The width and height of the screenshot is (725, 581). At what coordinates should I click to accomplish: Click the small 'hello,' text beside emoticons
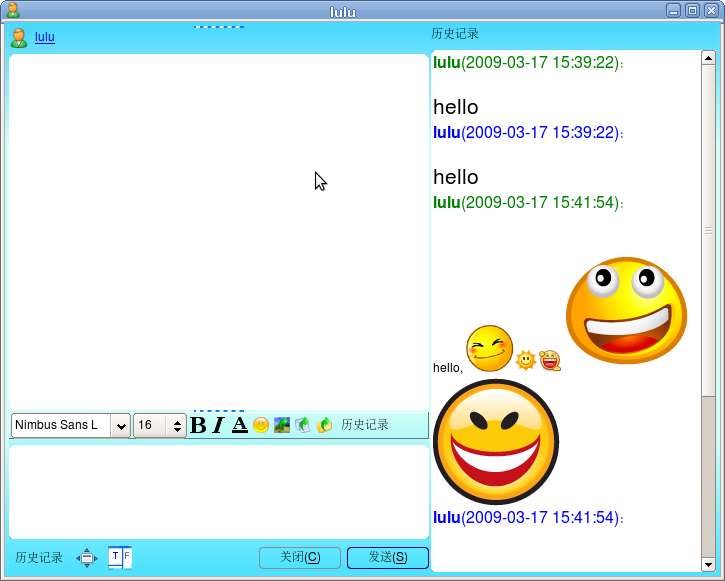tap(448, 368)
